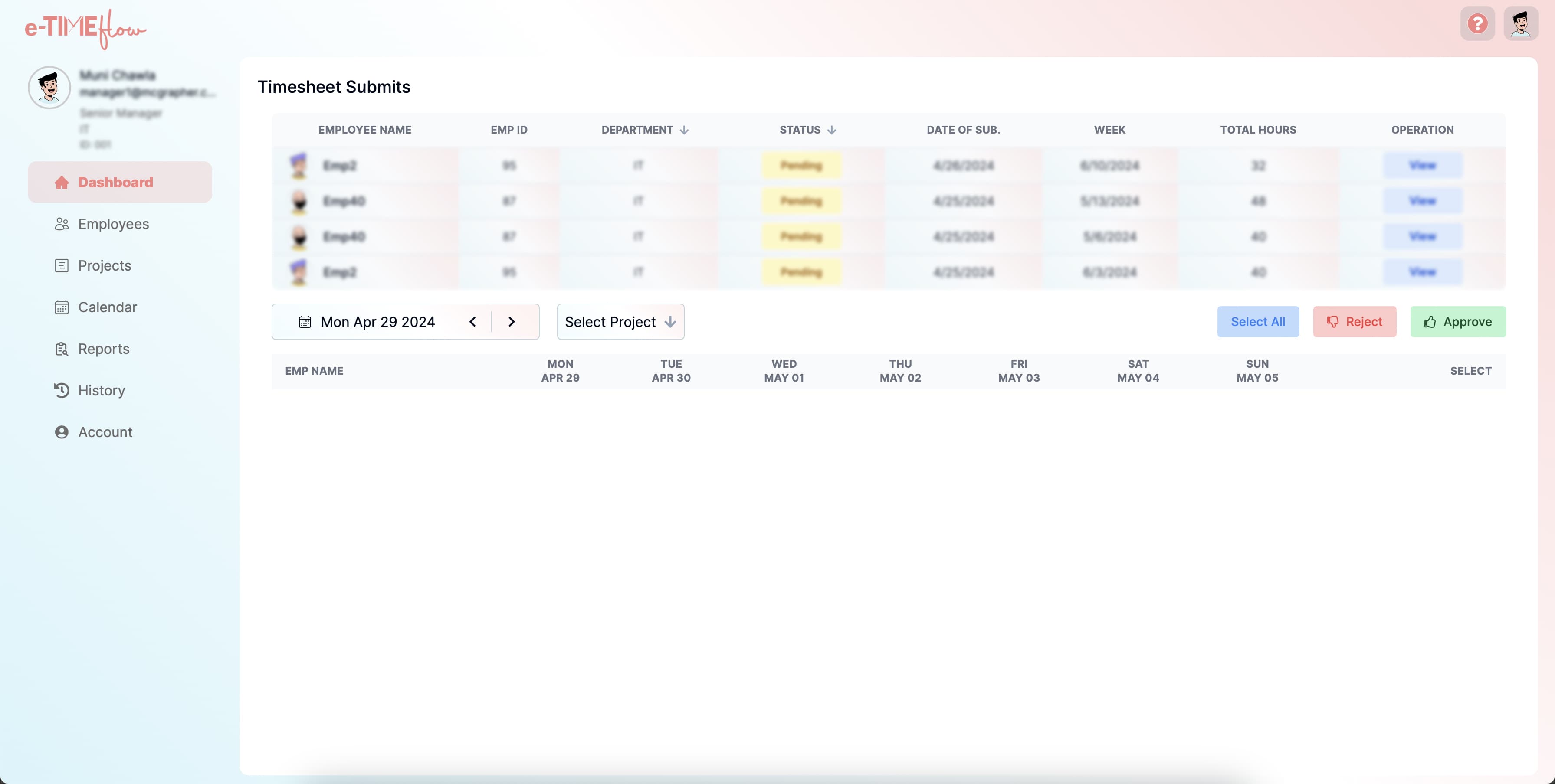Go to next week arrow
This screenshot has height=784, width=1555.
(x=511, y=321)
